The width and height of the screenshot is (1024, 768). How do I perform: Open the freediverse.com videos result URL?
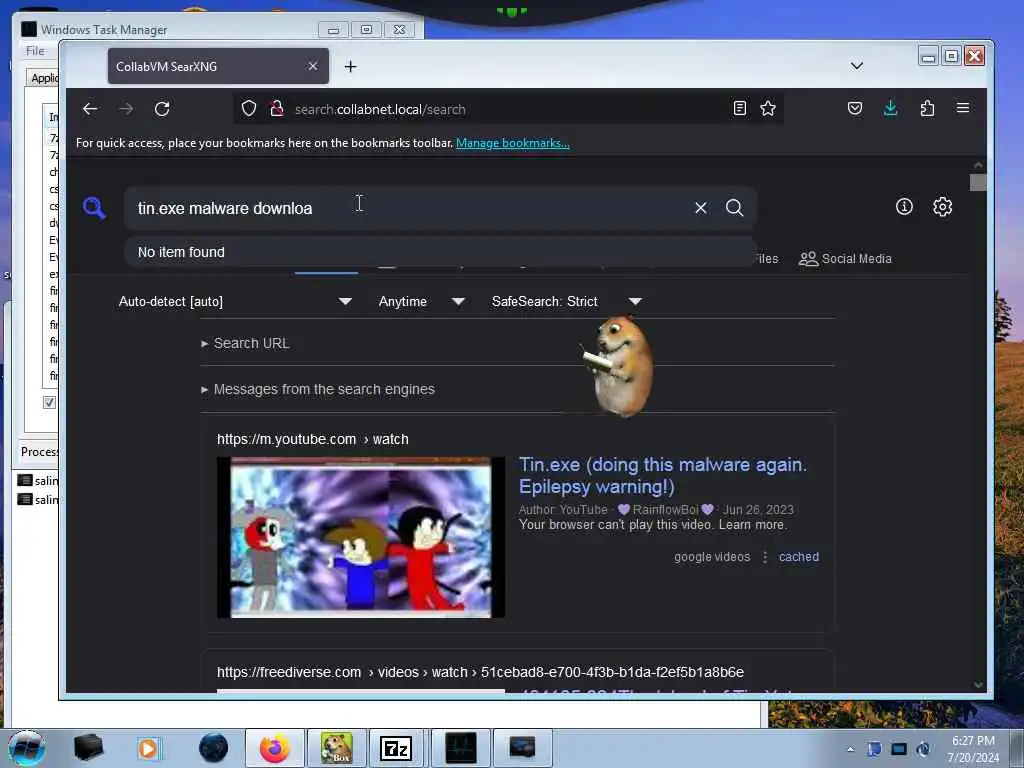[480, 673]
